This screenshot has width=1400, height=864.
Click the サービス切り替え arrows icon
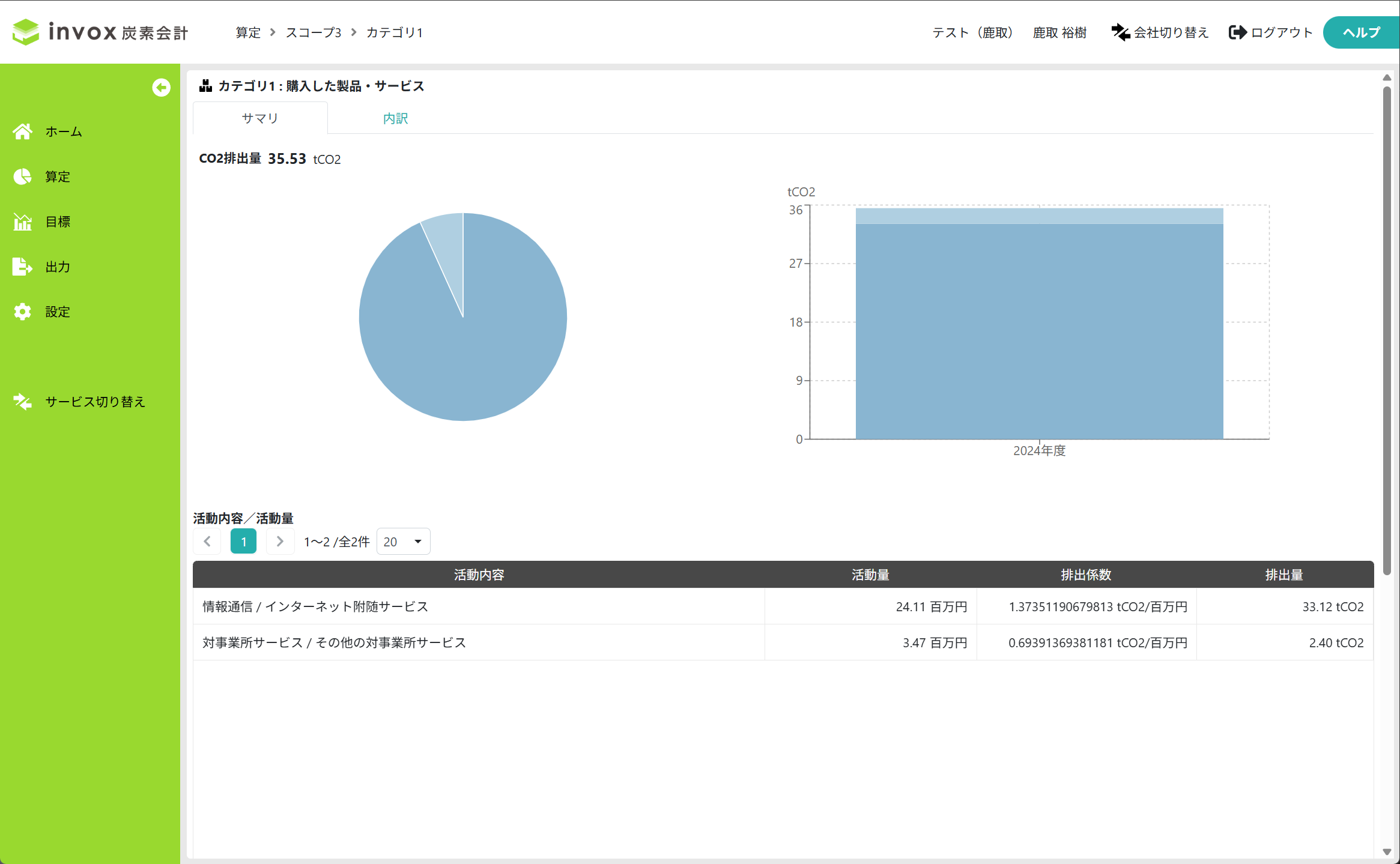click(23, 402)
